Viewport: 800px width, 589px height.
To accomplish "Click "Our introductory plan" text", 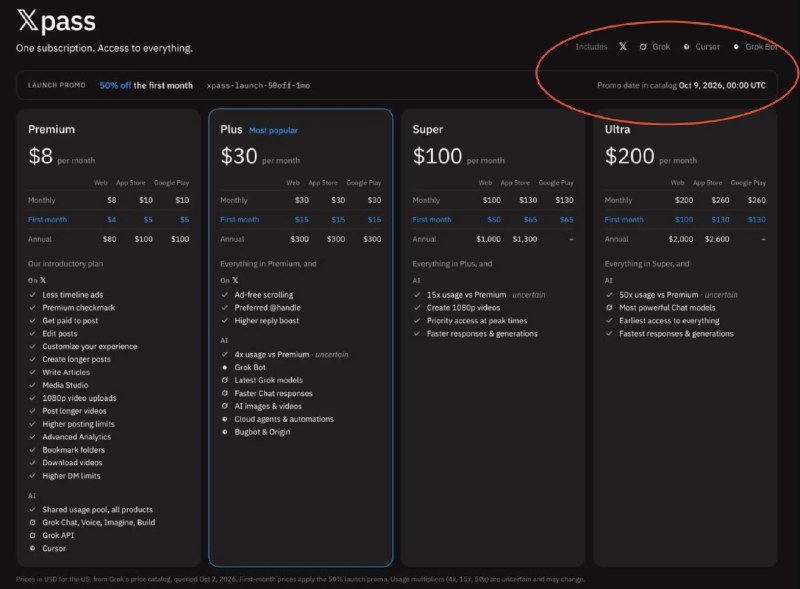I will (x=65, y=264).
